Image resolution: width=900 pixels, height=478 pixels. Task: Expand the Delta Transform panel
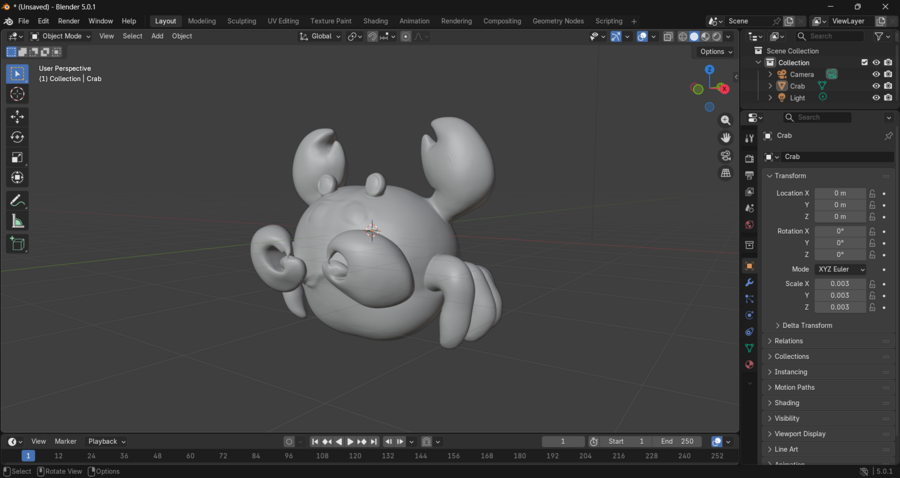pyautogui.click(x=806, y=325)
